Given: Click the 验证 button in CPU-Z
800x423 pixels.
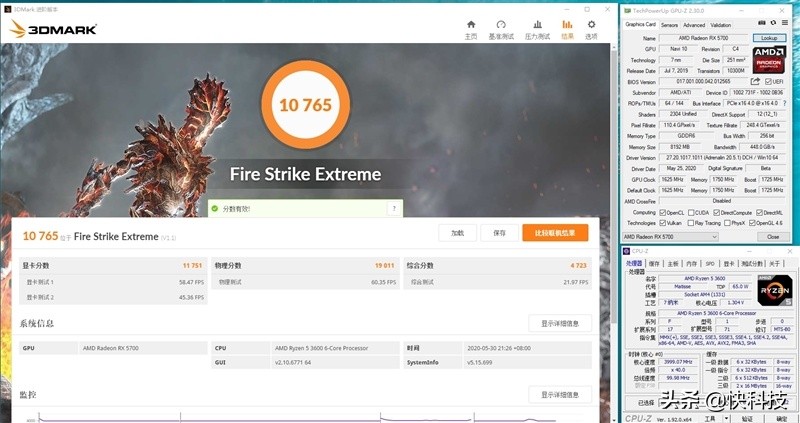Looking at the screenshot, I should pos(747,418).
